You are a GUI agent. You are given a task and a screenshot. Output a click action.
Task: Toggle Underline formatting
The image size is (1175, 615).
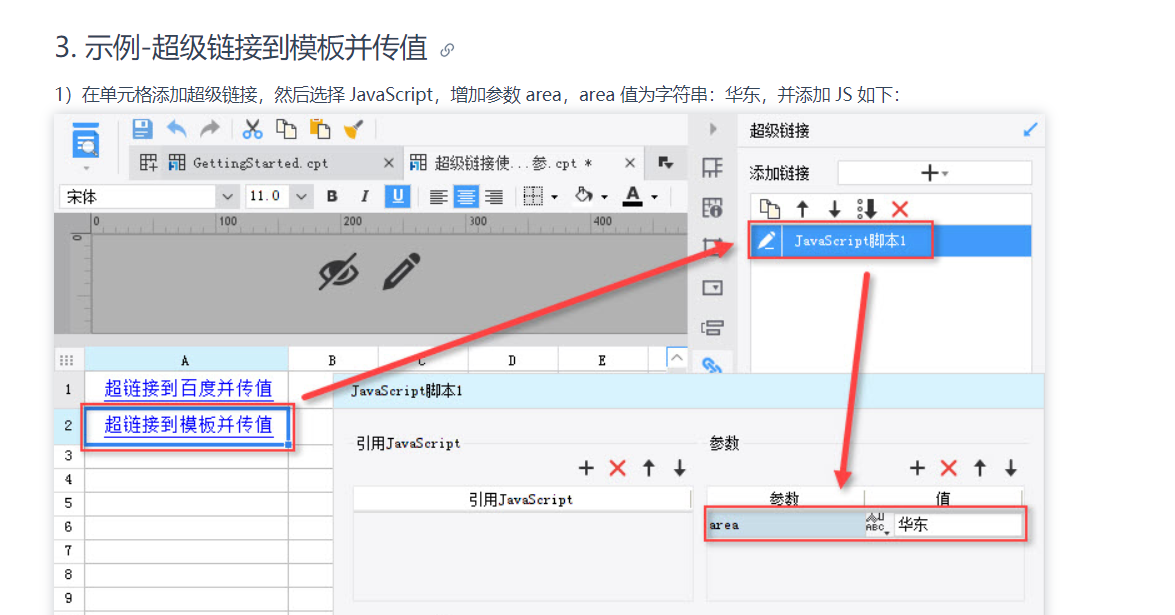(397, 196)
